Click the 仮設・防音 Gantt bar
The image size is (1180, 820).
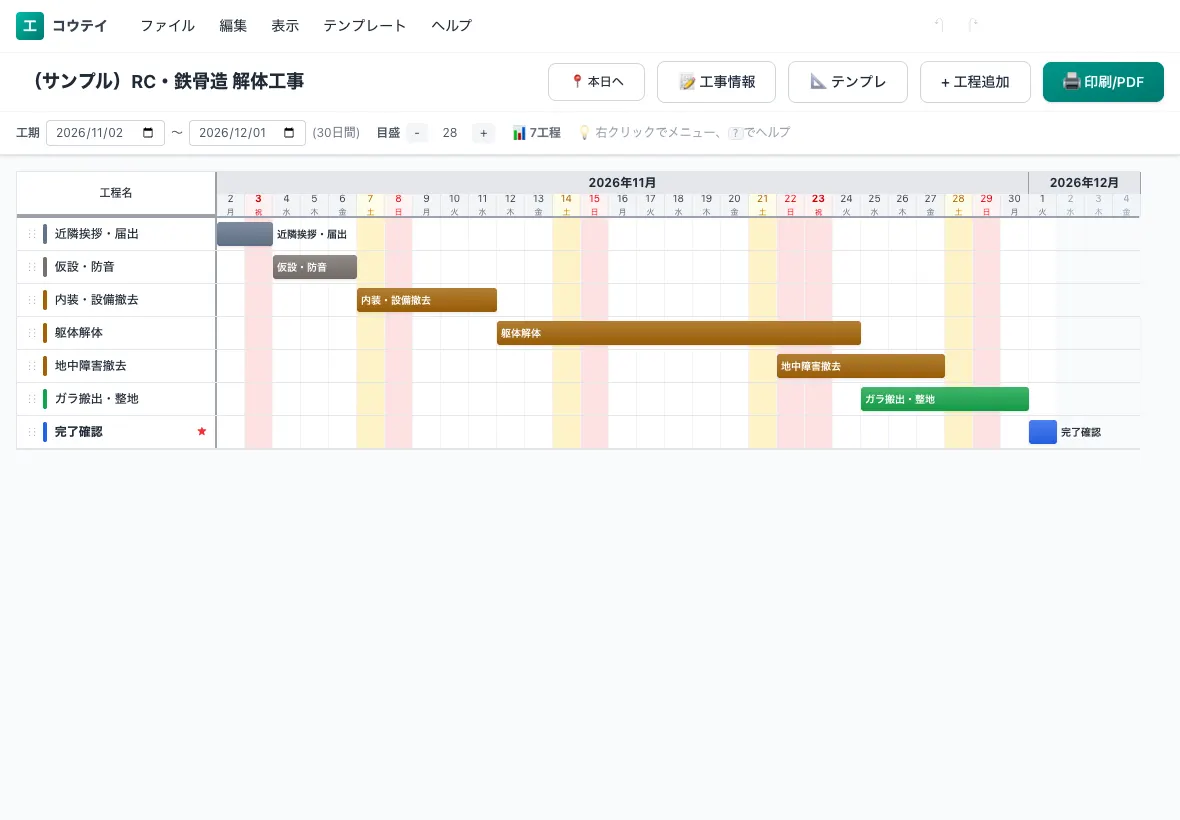coord(315,267)
